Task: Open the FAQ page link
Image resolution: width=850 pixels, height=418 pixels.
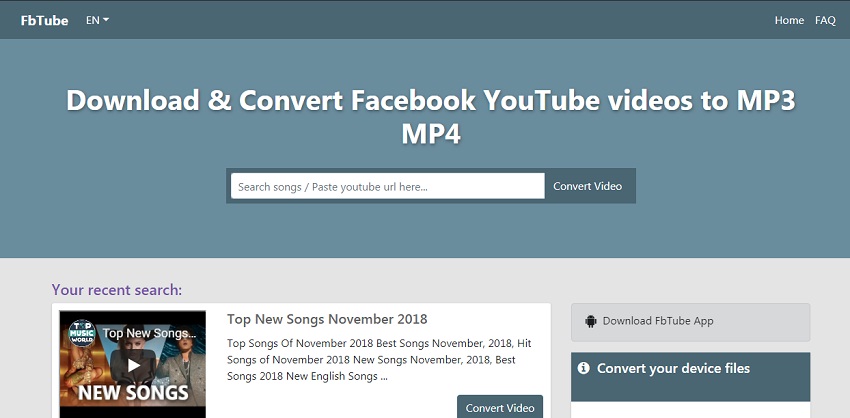Action: [825, 20]
